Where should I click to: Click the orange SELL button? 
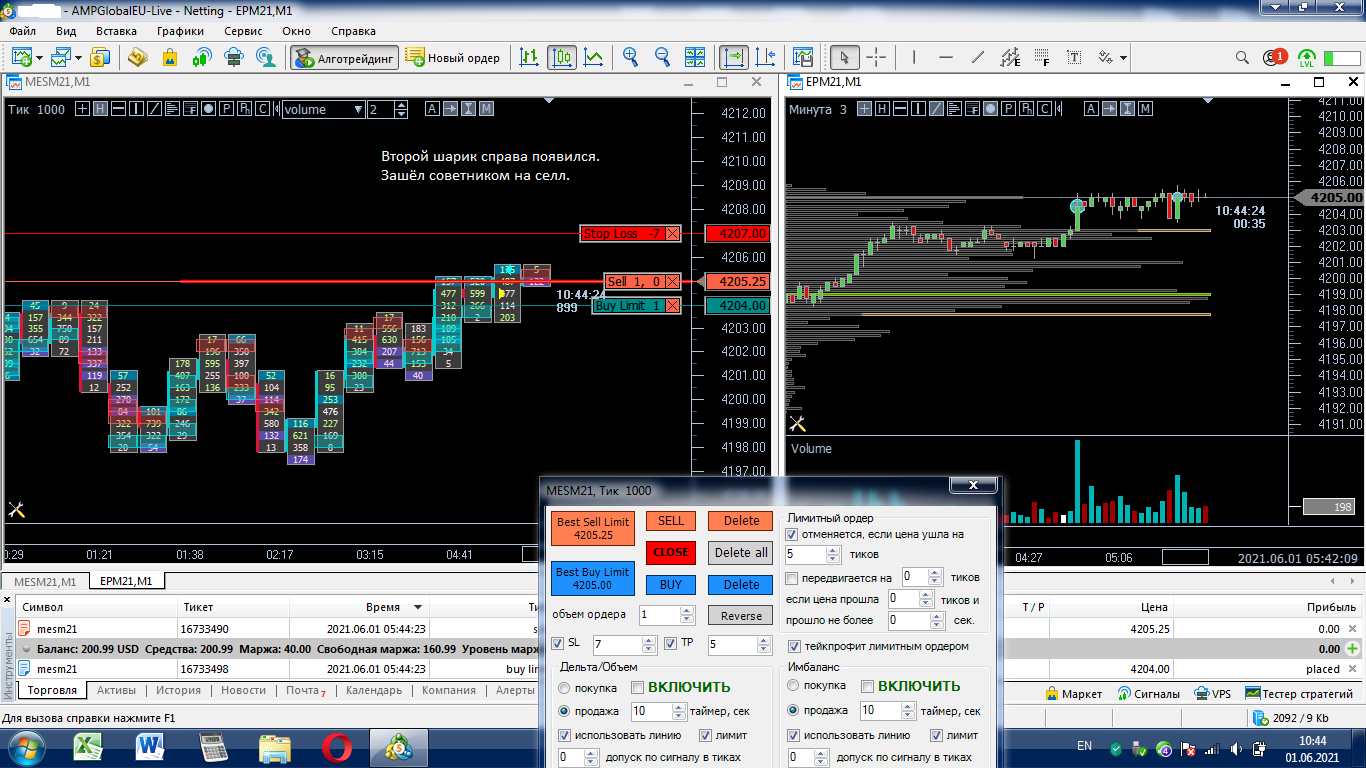671,521
